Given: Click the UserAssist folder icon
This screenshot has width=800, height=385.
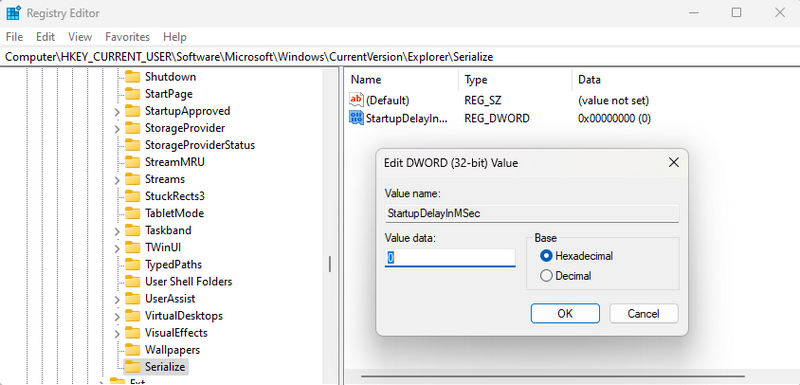Looking at the screenshot, I should (133, 298).
